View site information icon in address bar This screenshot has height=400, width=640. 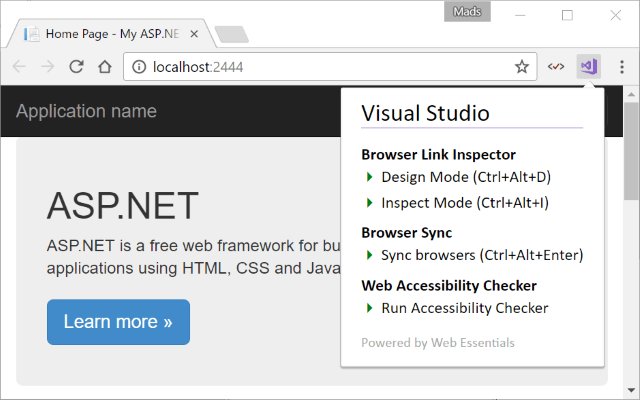(x=139, y=67)
